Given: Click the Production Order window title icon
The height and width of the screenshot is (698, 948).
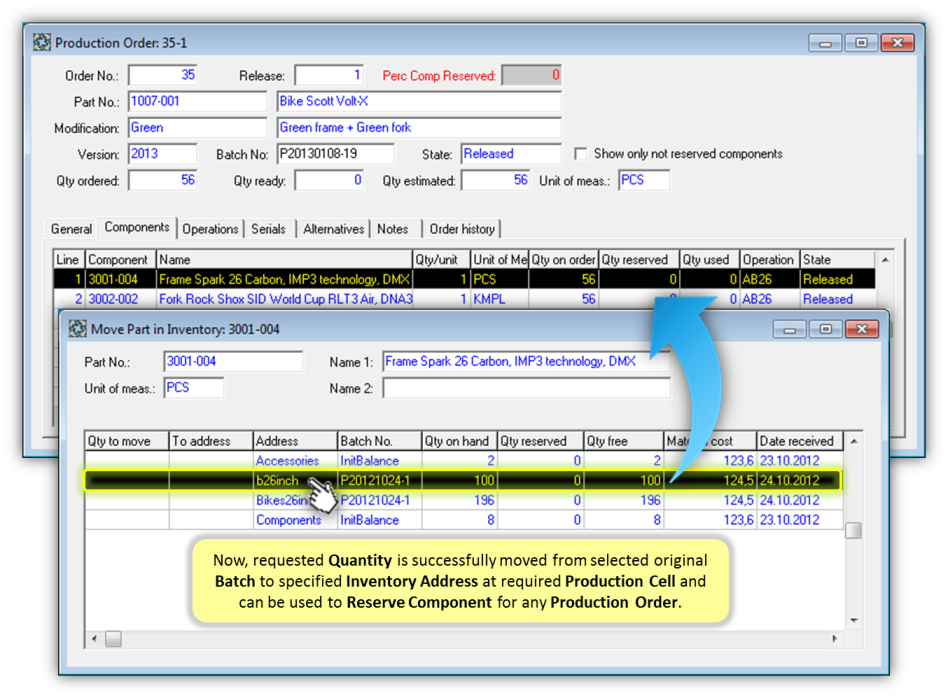Looking at the screenshot, I should point(42,43).
